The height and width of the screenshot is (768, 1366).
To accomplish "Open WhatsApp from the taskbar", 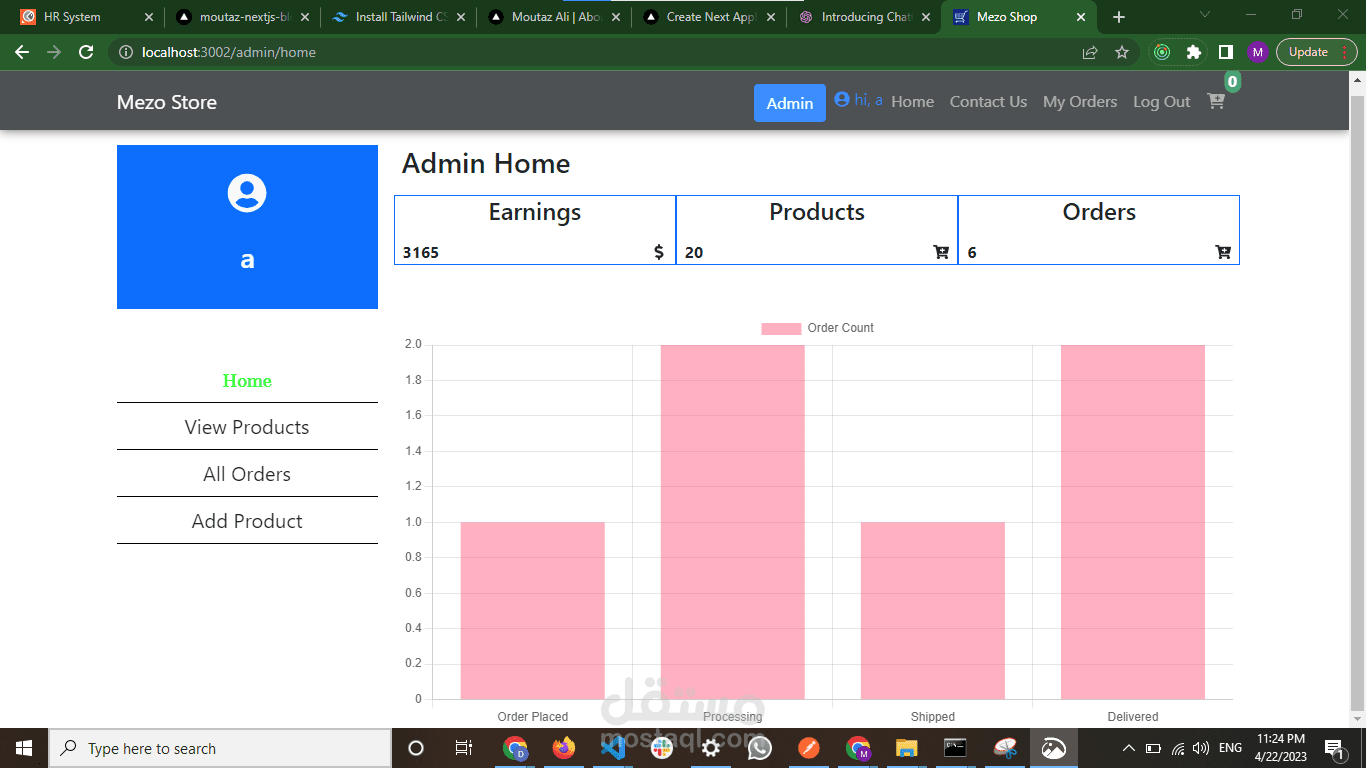I will point(760,748).
